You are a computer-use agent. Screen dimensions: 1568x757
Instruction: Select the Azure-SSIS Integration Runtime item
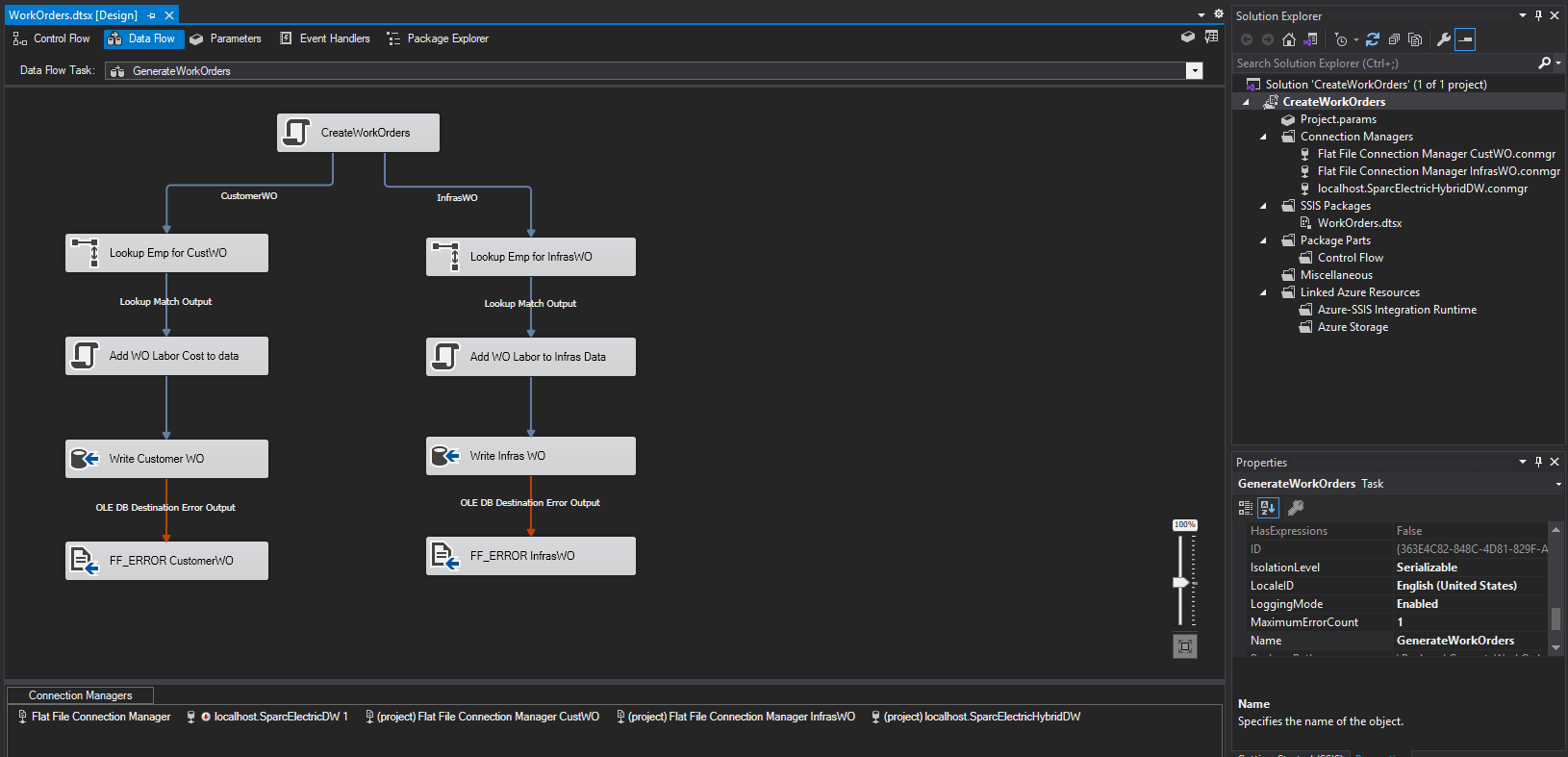pyautogui.click(x=1397, y=310)
